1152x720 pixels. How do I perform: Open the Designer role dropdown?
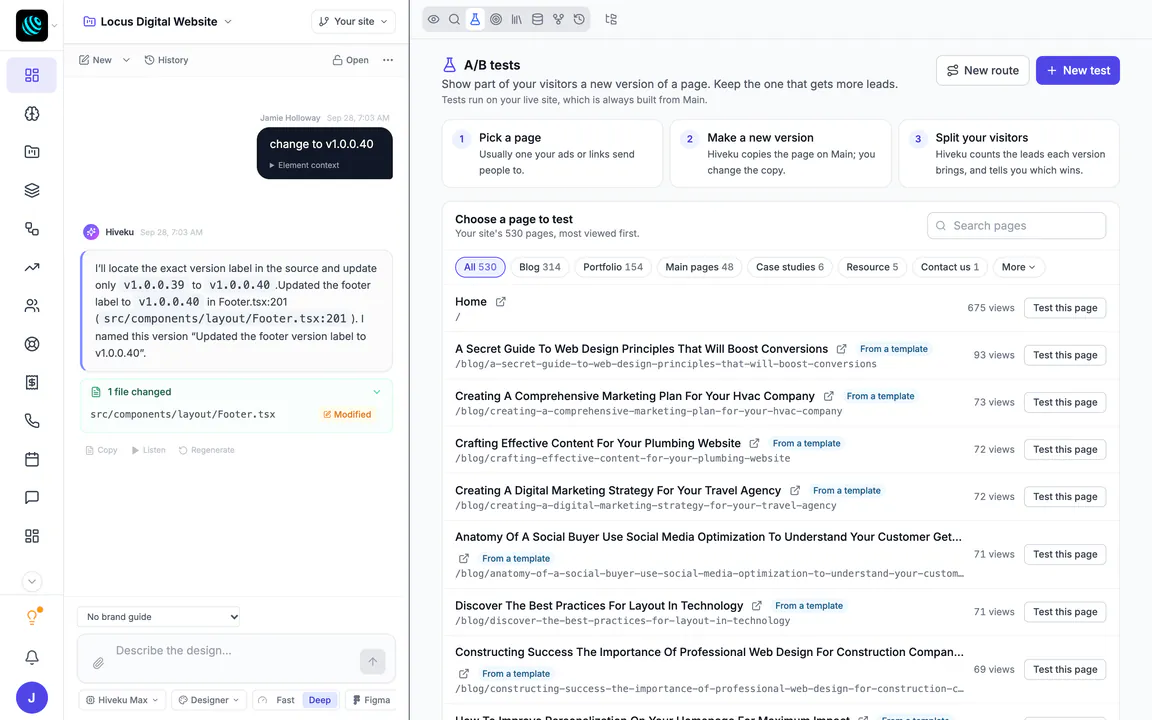tap(209, 700)
